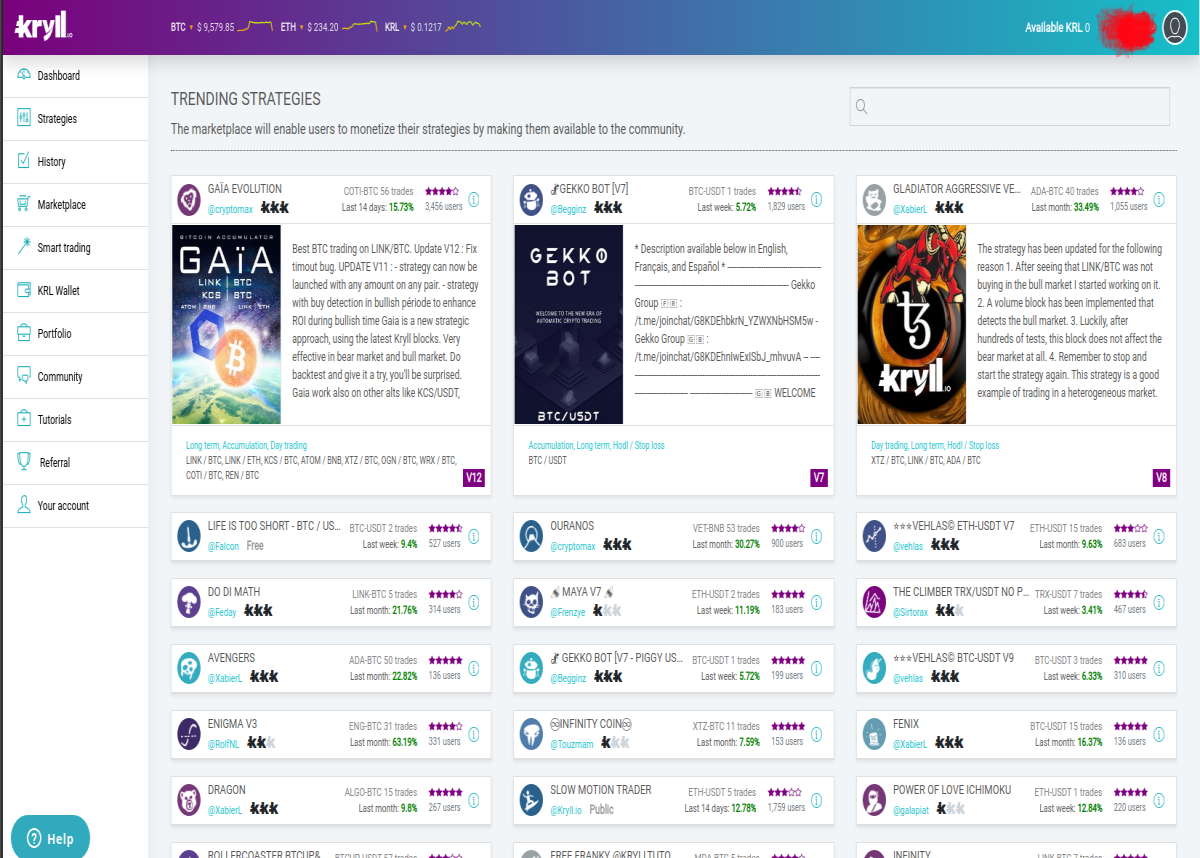The image size is (1200, 858).
Task: Click the VEHLAS ETH-USDT V7 strategy title
Action: pos(954,525)
